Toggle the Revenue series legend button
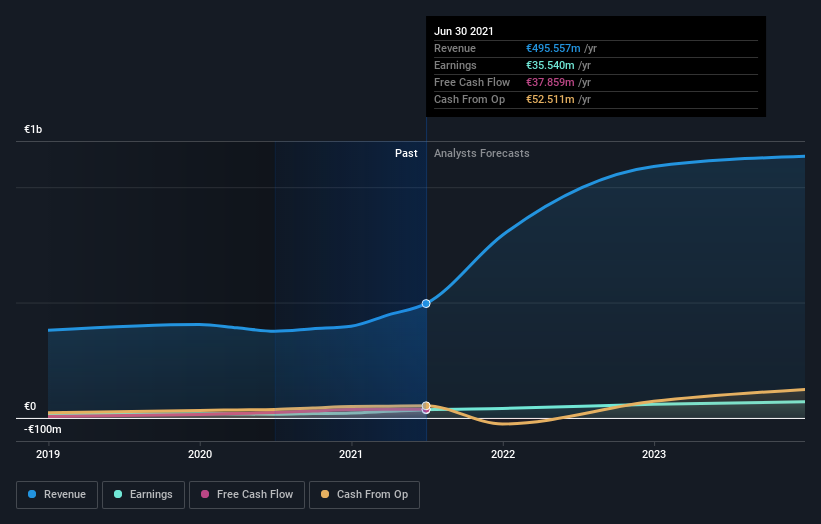This screenshot has width=821, height=524. [57, 495]
